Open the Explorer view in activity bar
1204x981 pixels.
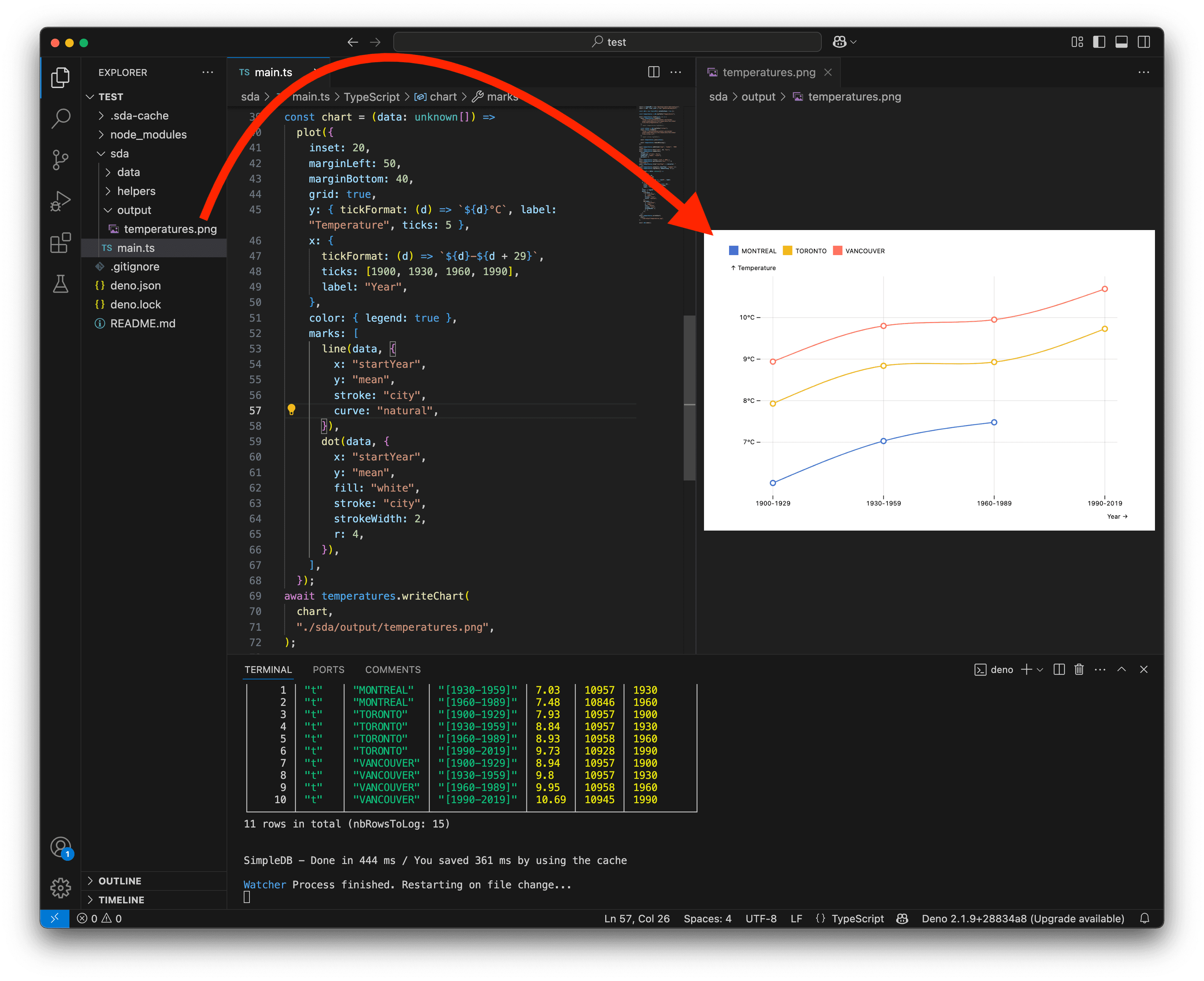tap(60, 77)
